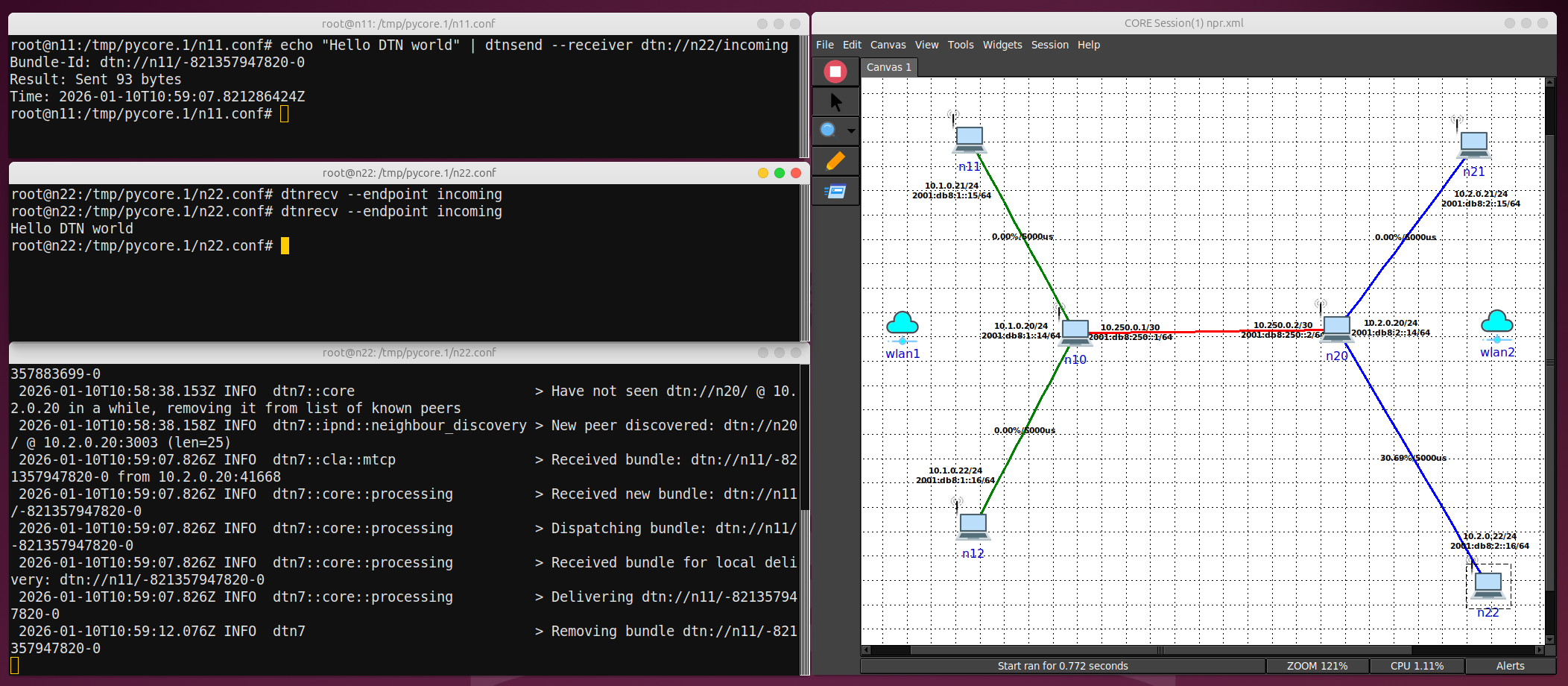Viewport: 1568px width, 686px height.
Task: Select node n11 on the canvas
Action: (969, 139)
